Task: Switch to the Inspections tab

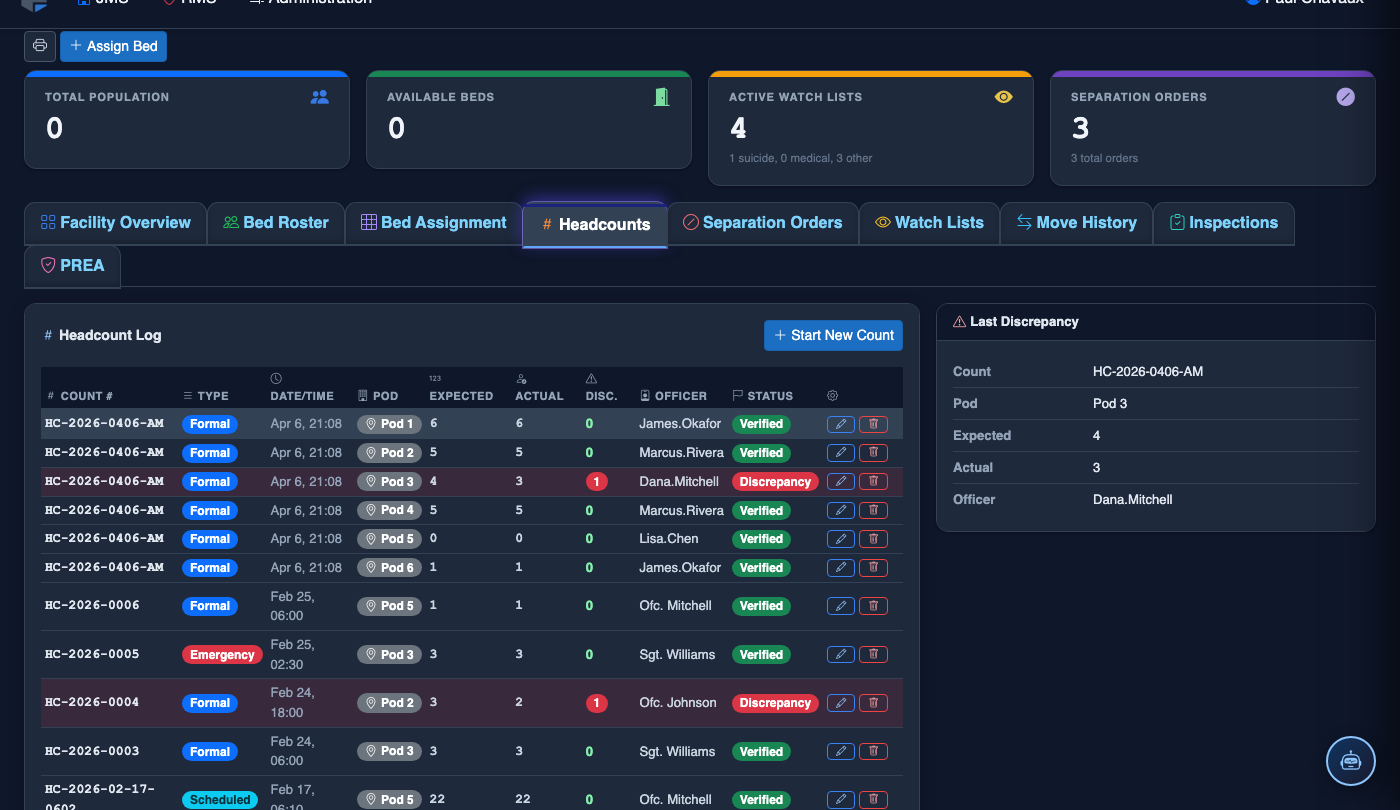Action: (x=1223, y=223)
